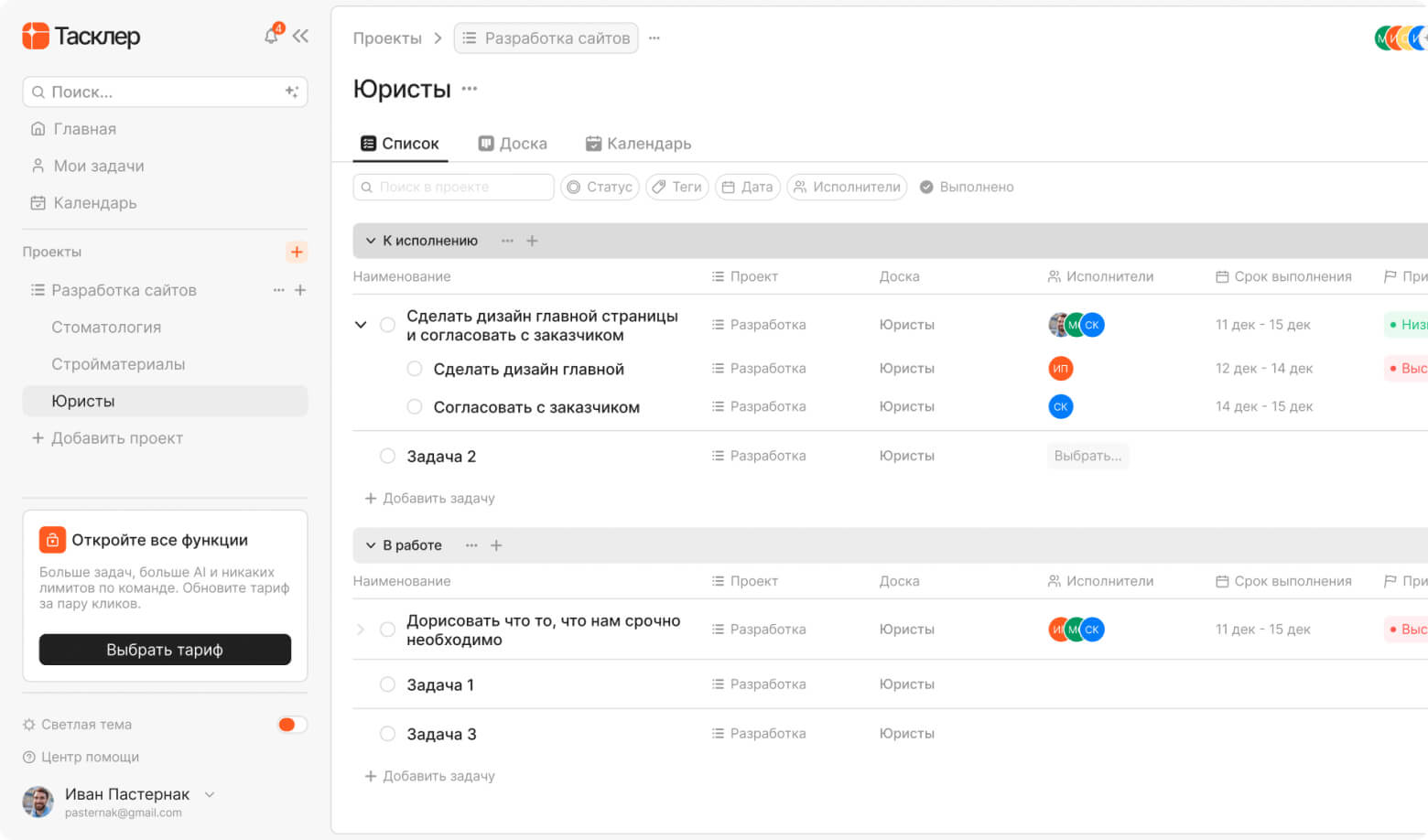Open breadcrumb more options dots
The height and width of the screenshot is (840, 1428).
[654, 38]
